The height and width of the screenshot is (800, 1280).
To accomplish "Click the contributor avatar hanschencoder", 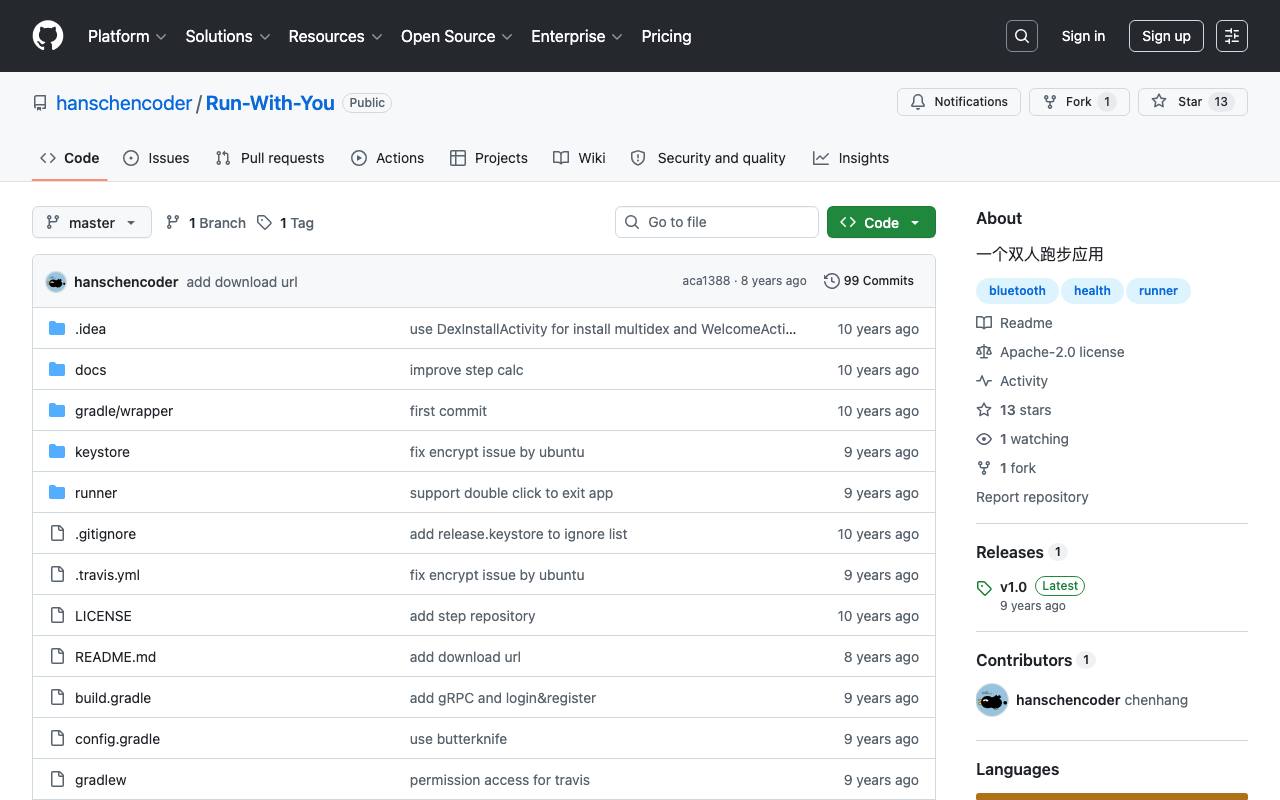I will (x=992, y=700).
